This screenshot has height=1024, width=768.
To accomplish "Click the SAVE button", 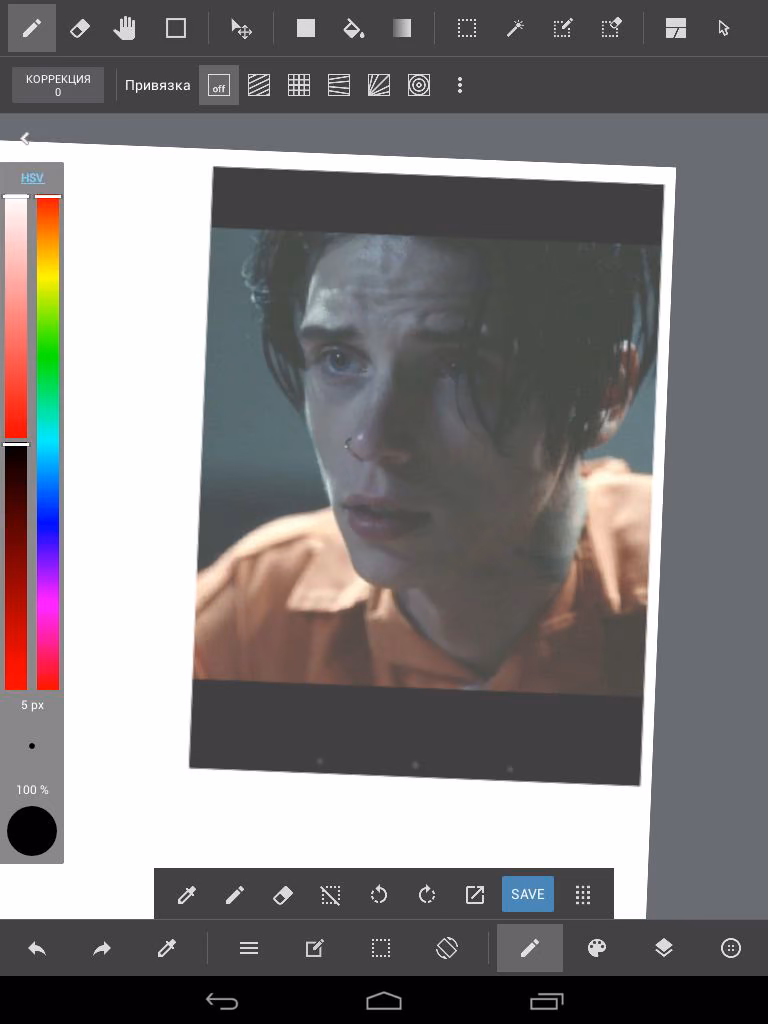I will [x=528, y=894].
